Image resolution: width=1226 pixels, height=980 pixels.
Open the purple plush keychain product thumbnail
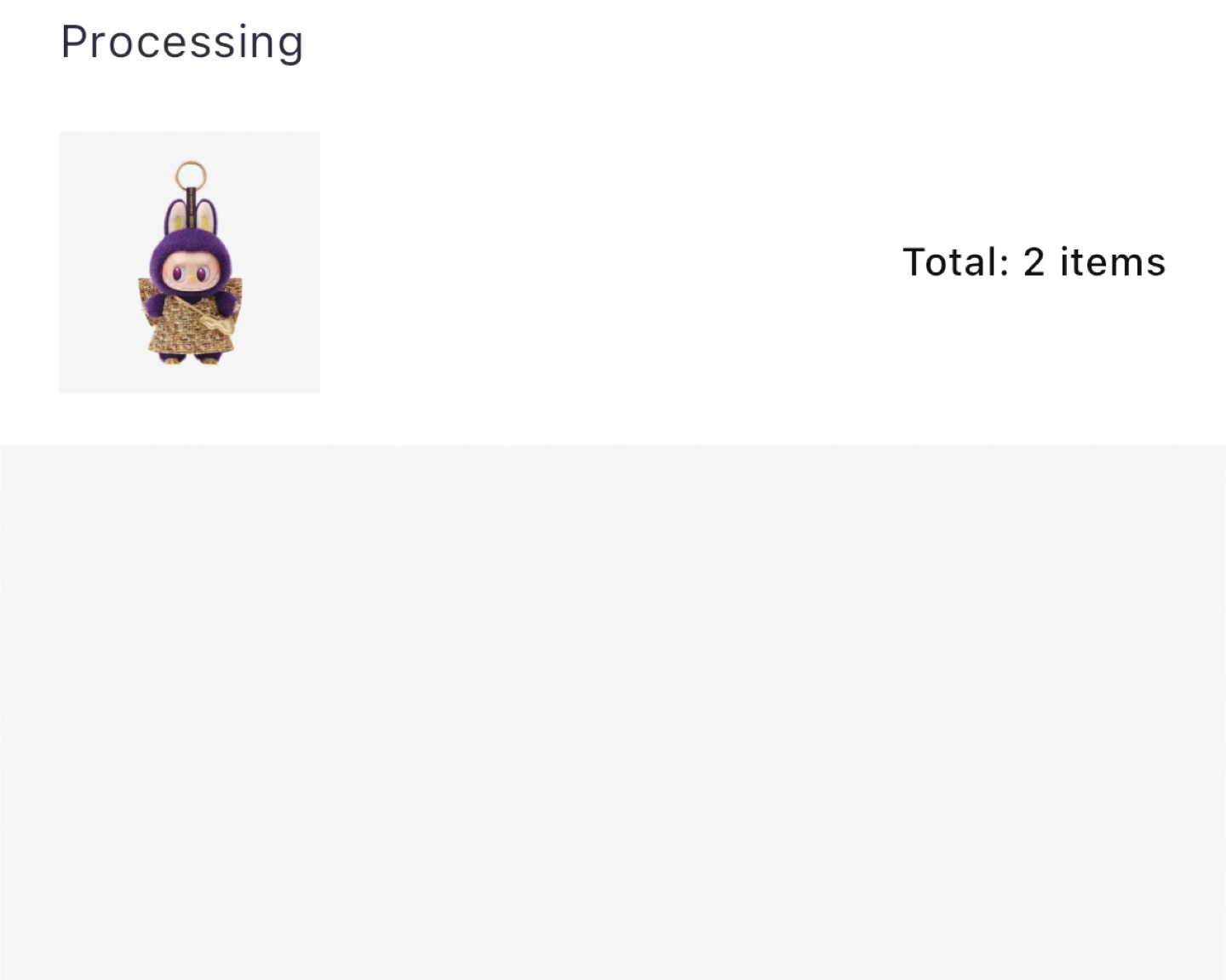[x=189, y=262]
